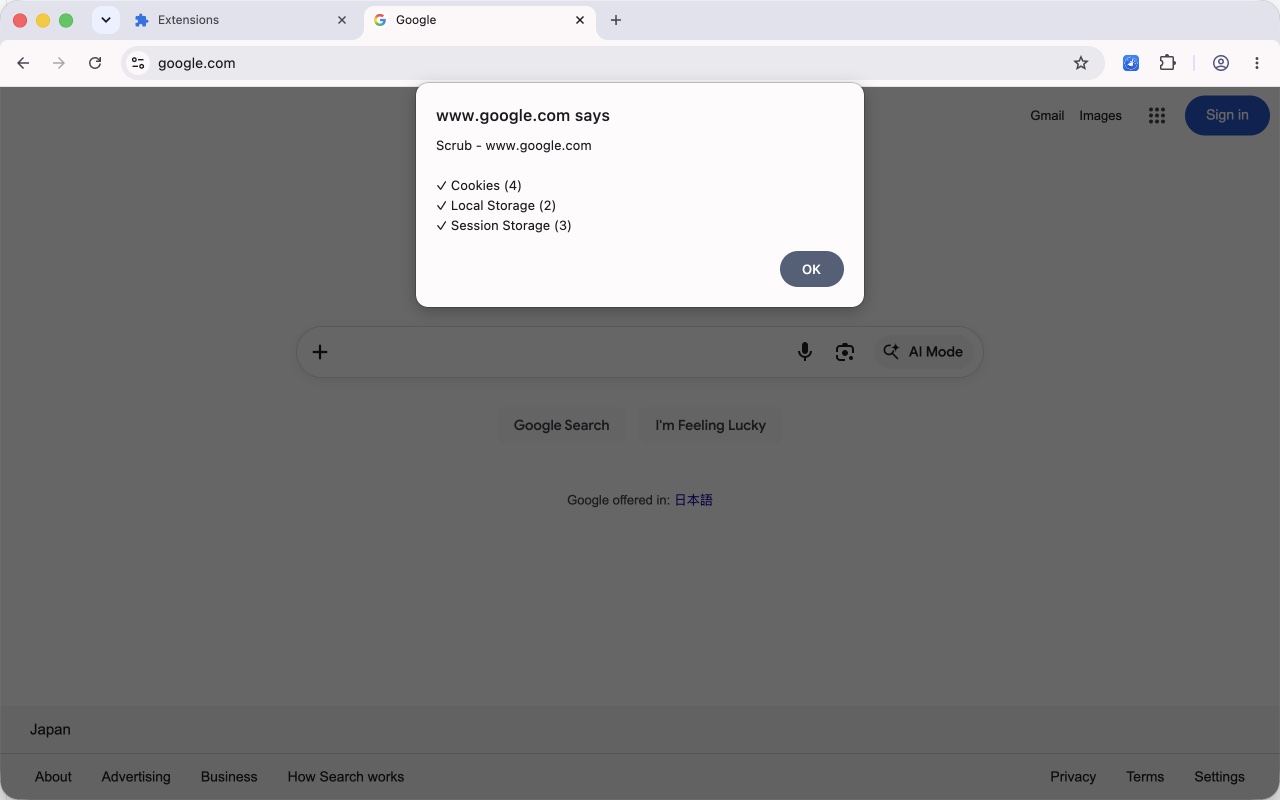Open the Business footer link

[229, 777]
